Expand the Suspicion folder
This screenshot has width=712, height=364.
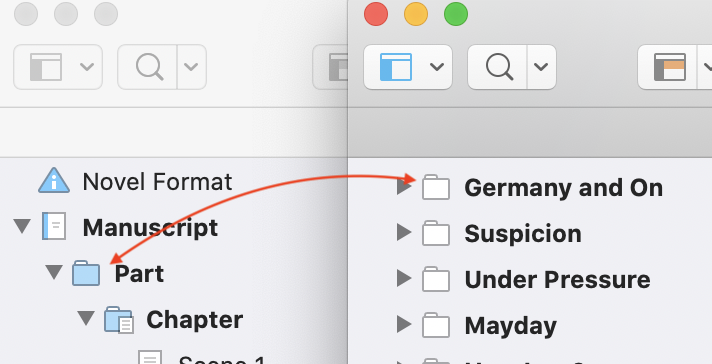tap(404, 232)
